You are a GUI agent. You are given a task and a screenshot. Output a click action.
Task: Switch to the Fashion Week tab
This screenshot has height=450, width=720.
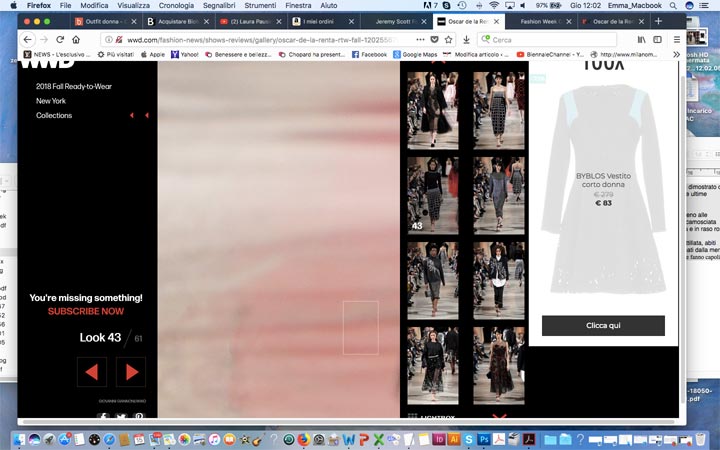[x=540, y=22]
